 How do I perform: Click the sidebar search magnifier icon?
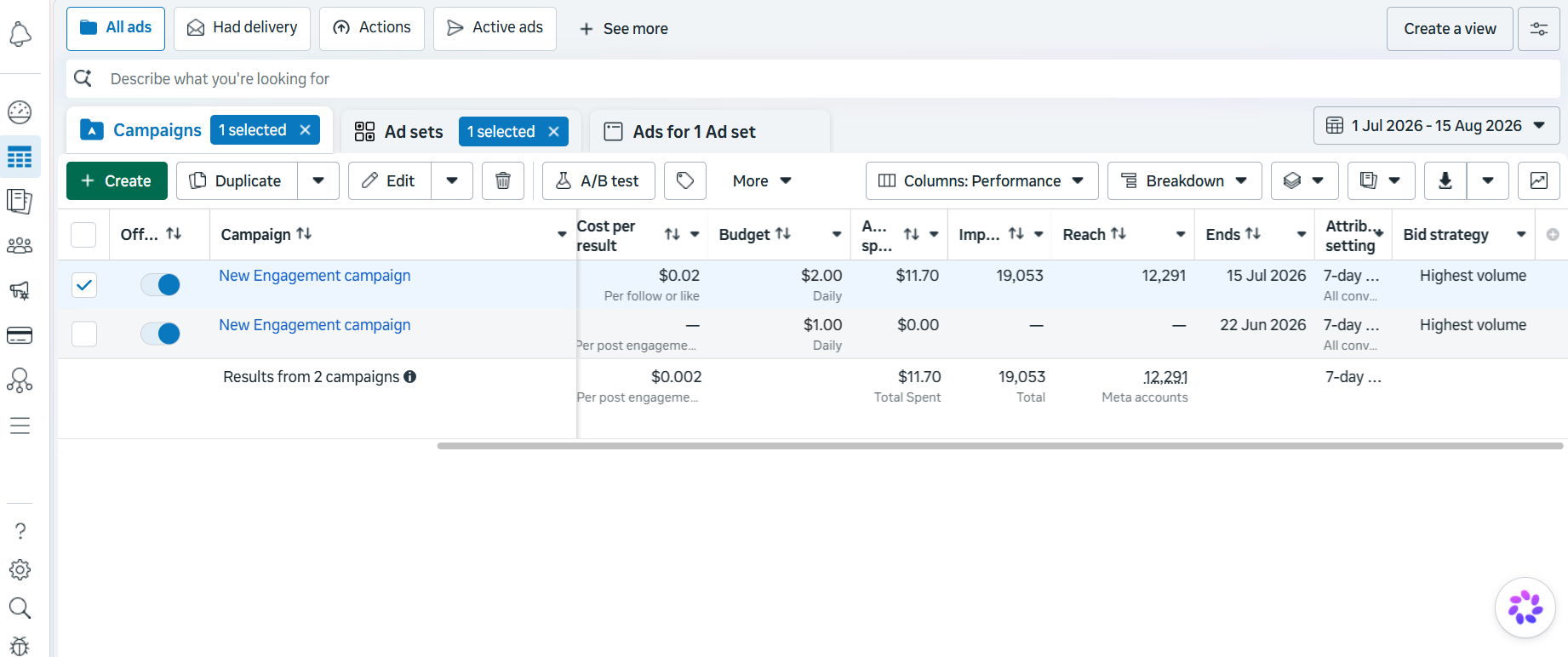(x=20, y=608)
